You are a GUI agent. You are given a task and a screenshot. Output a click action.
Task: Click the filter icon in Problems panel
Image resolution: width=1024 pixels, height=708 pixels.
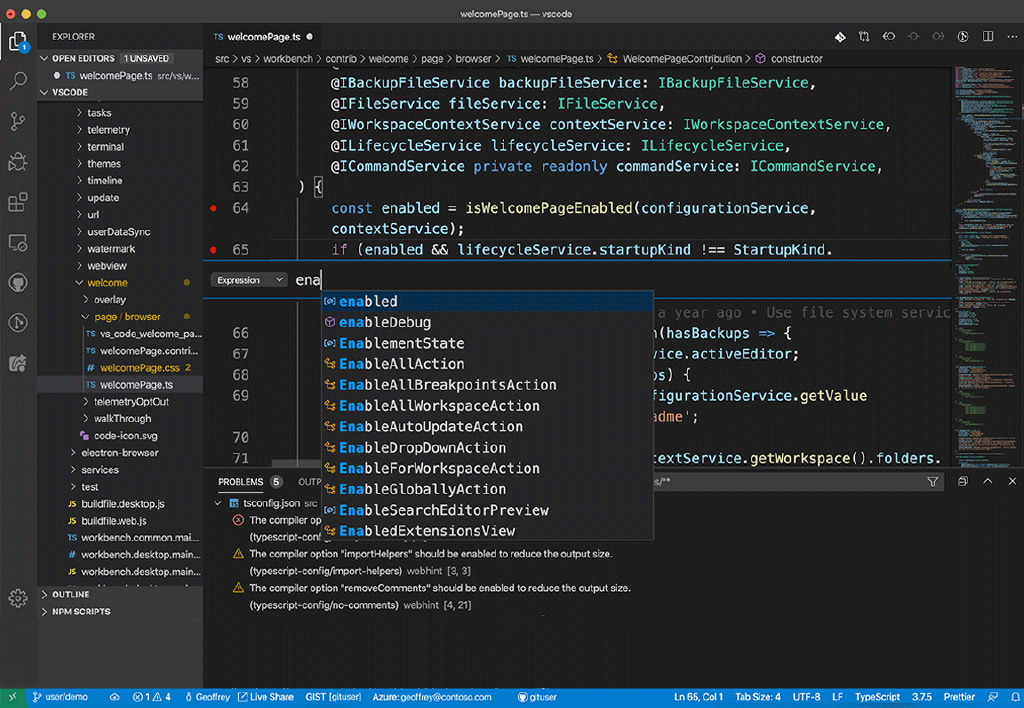pyautogui.click(x=933, y=482)
